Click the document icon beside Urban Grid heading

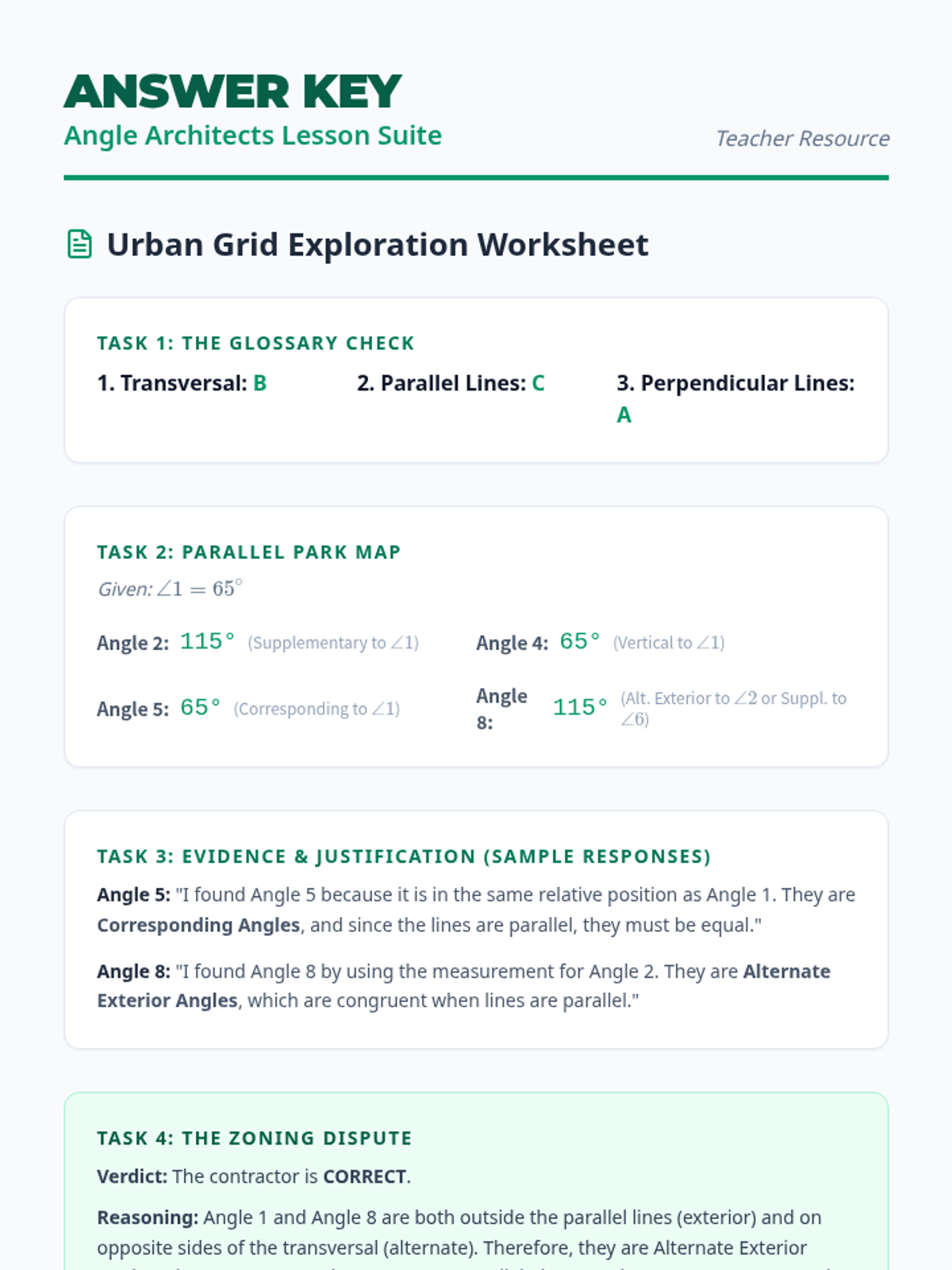pyautogui.click(x=79, y=244)
